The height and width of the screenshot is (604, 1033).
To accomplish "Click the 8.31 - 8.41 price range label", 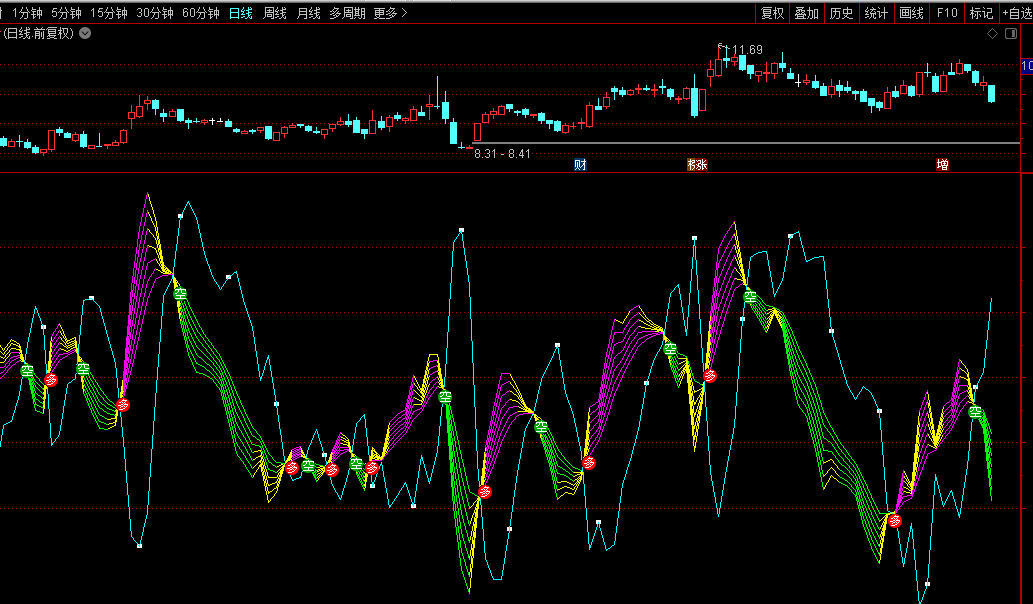I will tap(502, 154).
